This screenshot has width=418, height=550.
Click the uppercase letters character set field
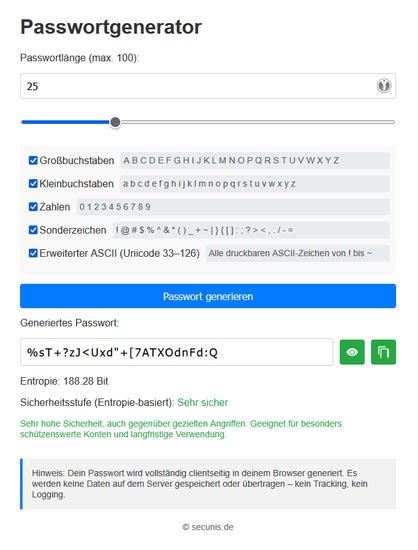pyautogui.click(x=255, y=160)
